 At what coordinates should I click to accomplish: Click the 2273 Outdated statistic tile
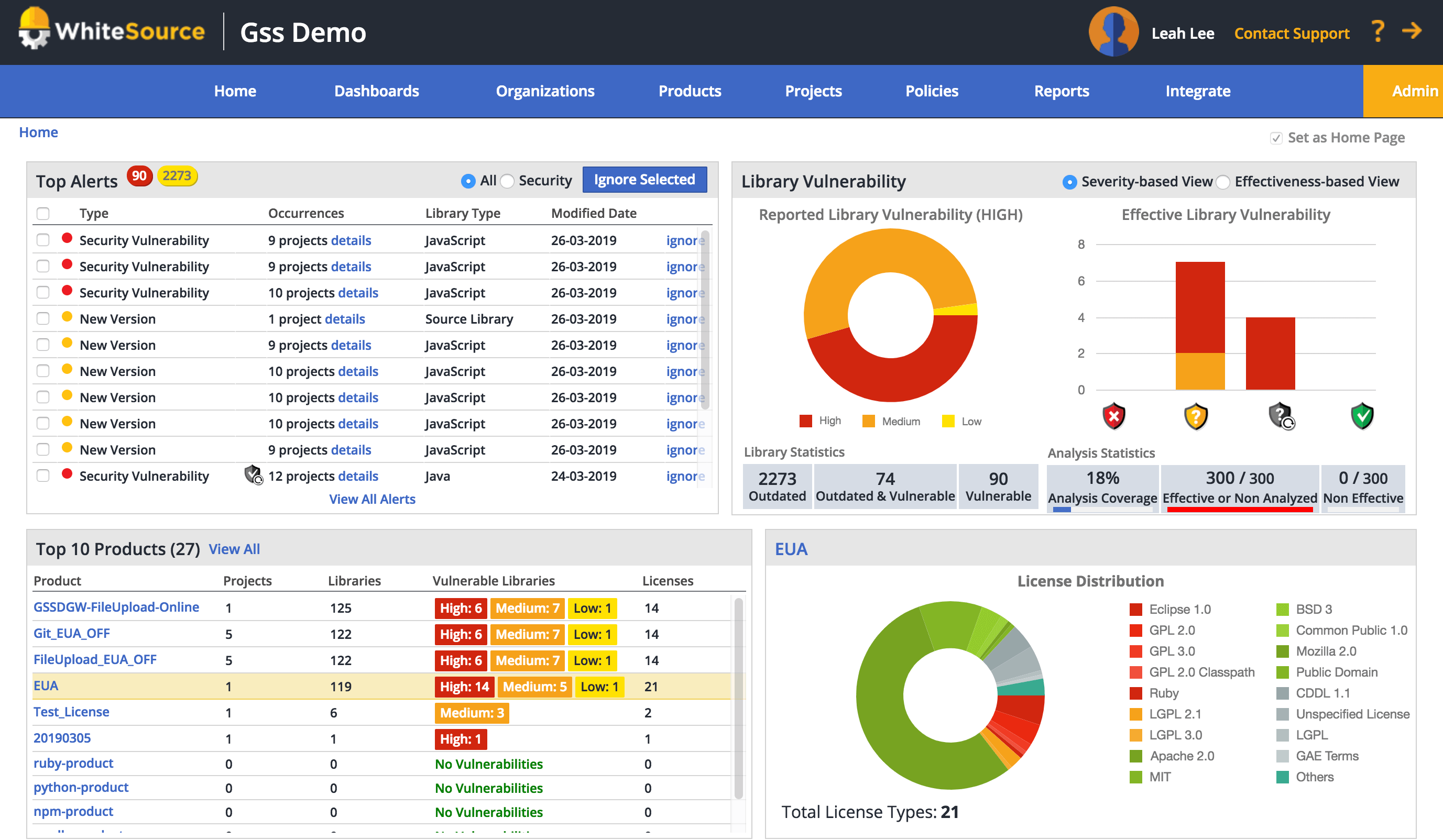(777, 487)
